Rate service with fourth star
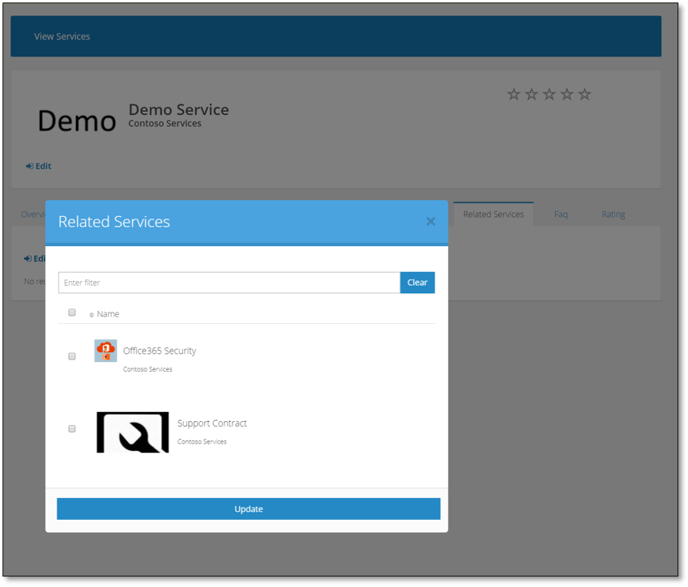The height and width of the screenshot is (587, 688). 567,94
